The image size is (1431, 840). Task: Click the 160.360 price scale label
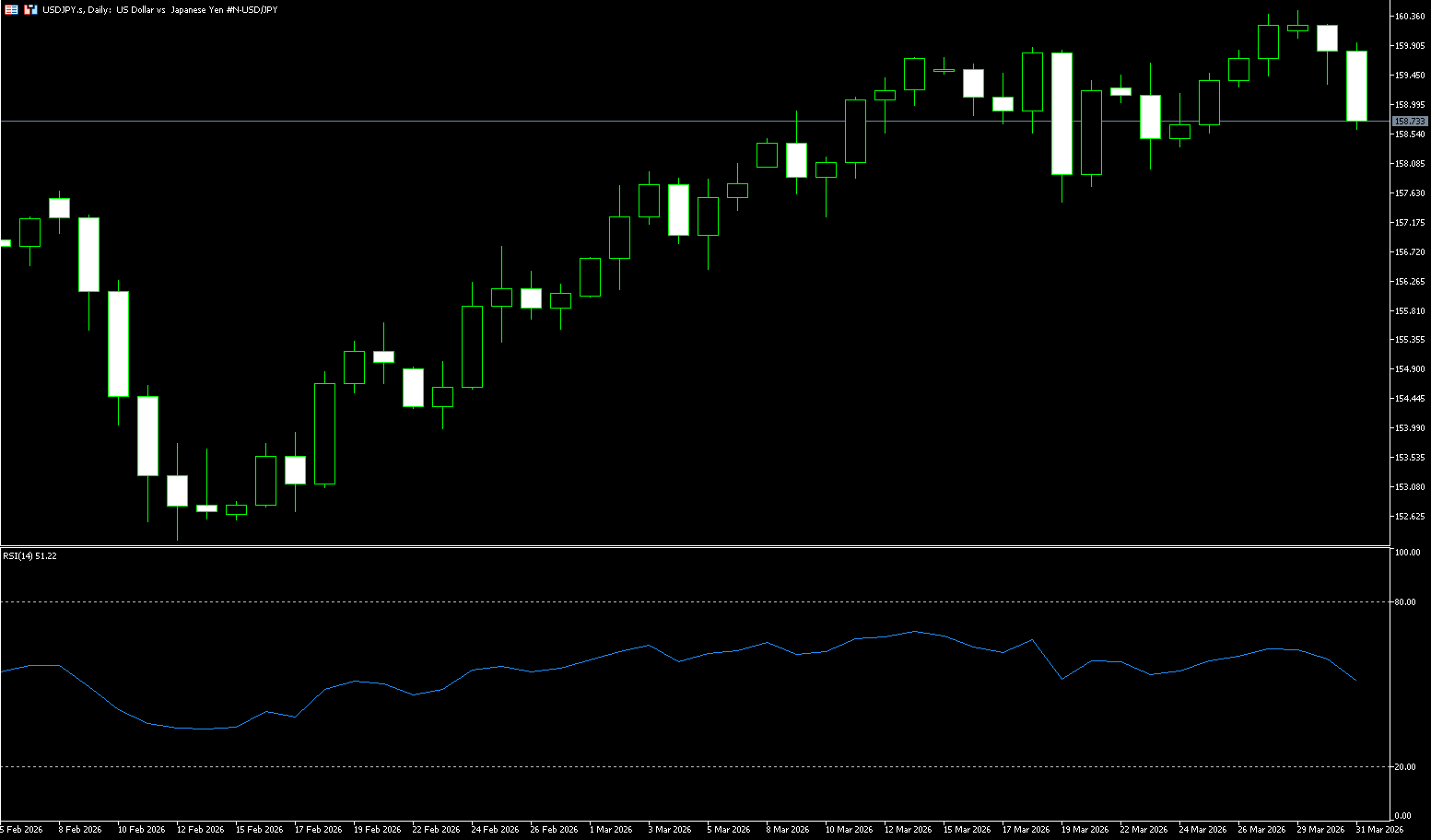tap(1410, 17)
